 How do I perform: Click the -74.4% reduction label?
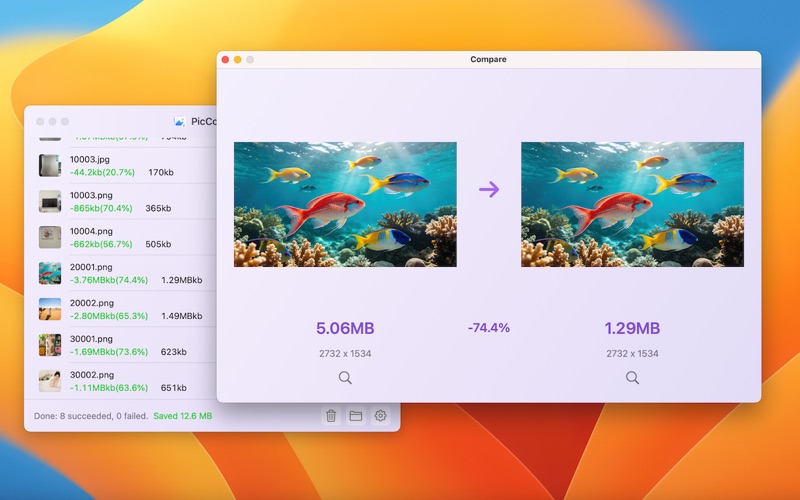(489, 328)
